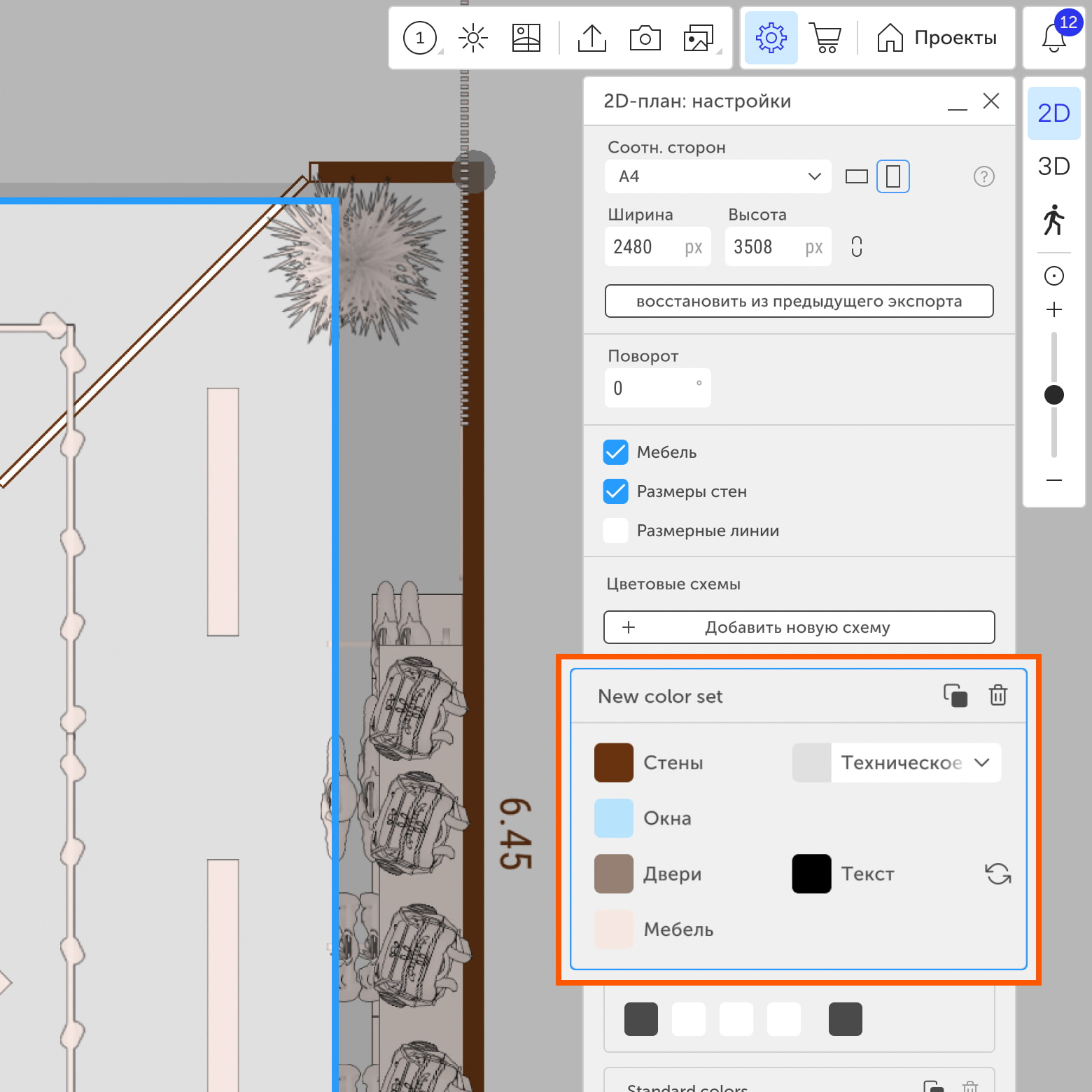
Task: Go to Проекты home menu
Action: pos(937,38)
